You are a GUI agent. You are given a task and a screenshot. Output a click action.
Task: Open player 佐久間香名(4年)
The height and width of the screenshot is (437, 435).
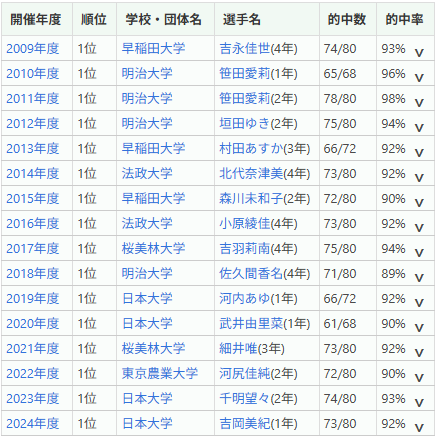pyautogui.click(x=265, y=274)
